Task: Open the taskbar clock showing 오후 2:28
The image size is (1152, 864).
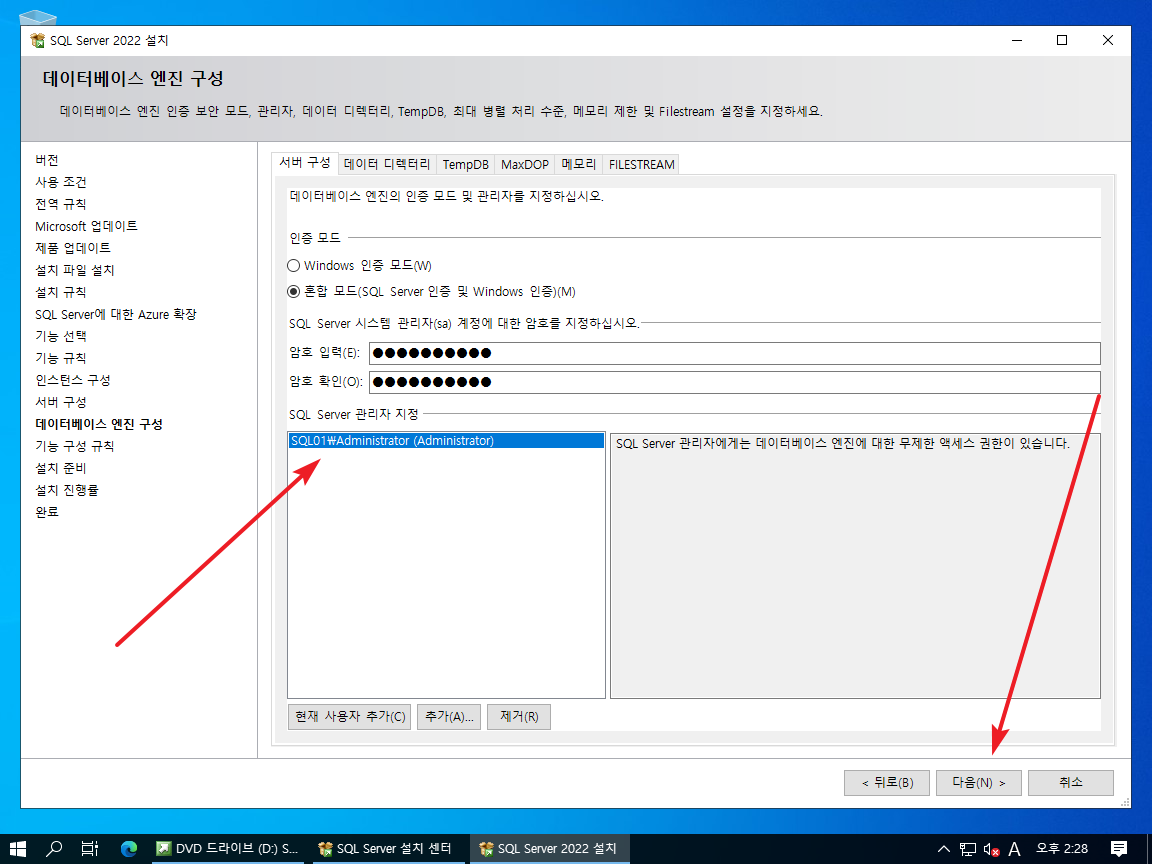Action: (1062, 849)
